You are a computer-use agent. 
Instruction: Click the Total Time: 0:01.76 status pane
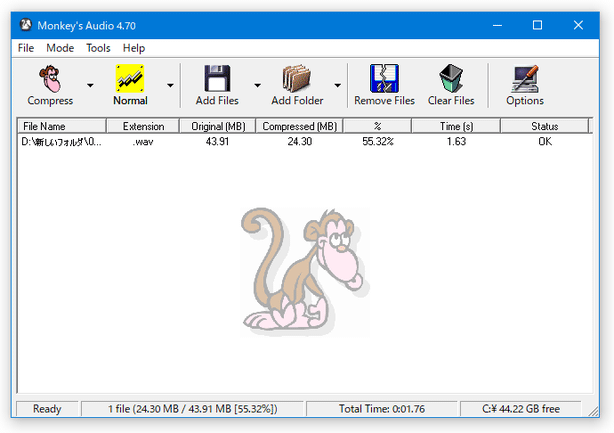(x=382, y=409)
